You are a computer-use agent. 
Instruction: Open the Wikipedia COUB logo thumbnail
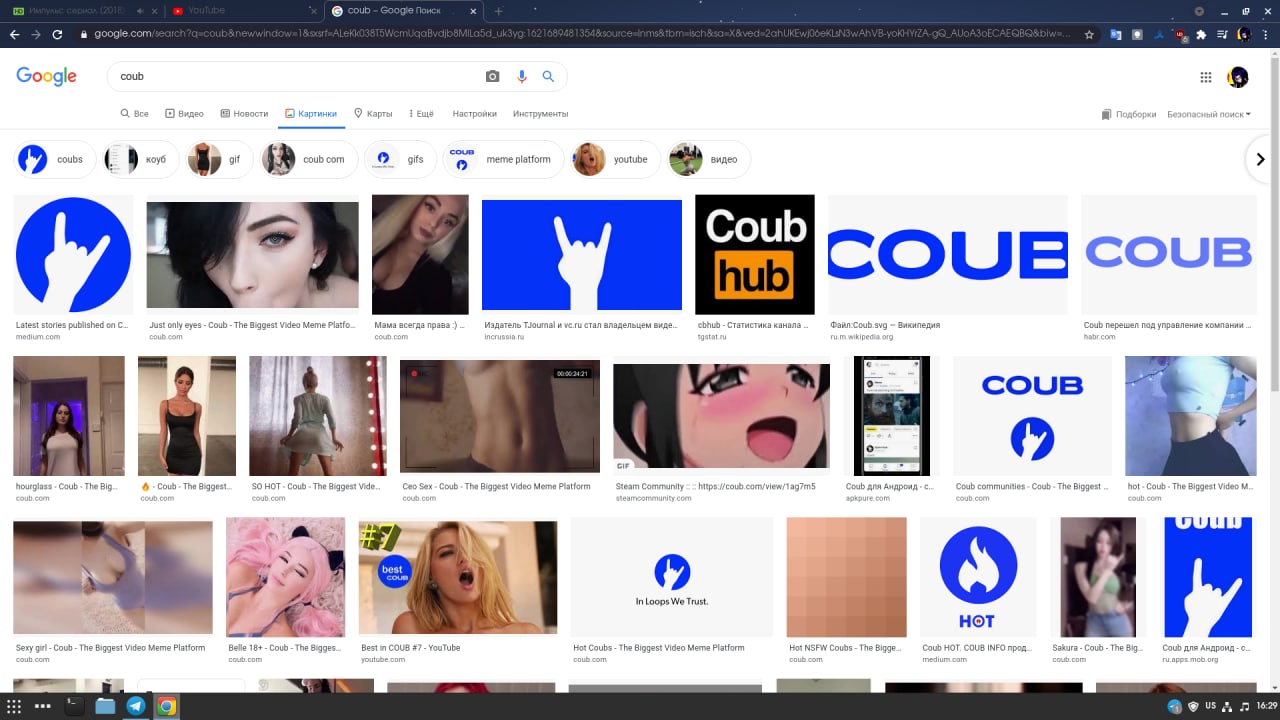[x=948, y=254]
